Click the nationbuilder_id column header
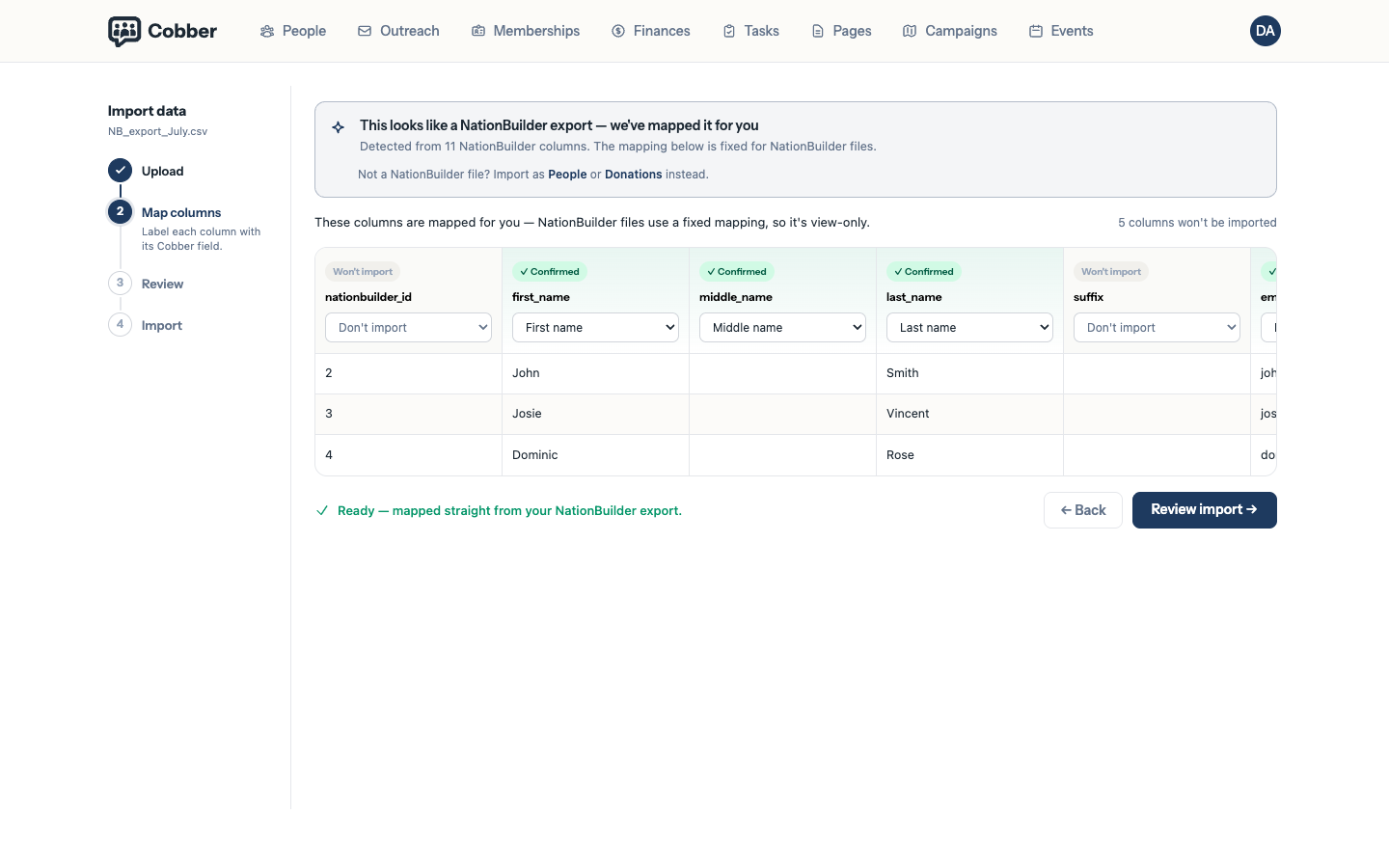 point(368,297)
